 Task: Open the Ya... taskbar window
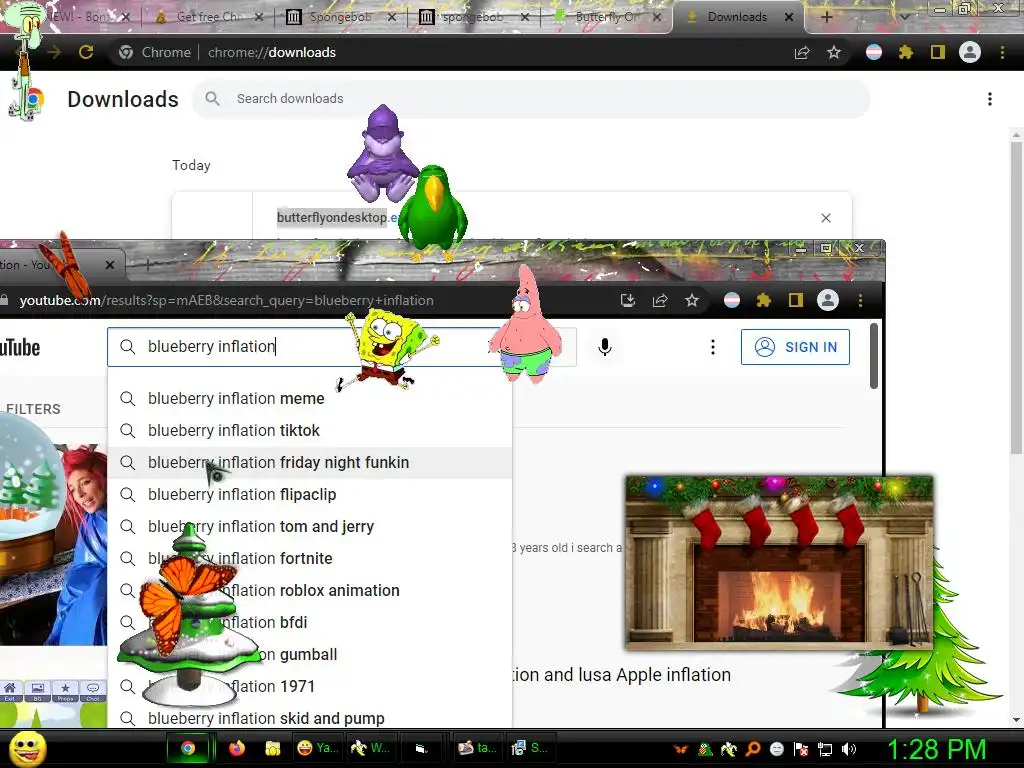[x=316, y=748]
